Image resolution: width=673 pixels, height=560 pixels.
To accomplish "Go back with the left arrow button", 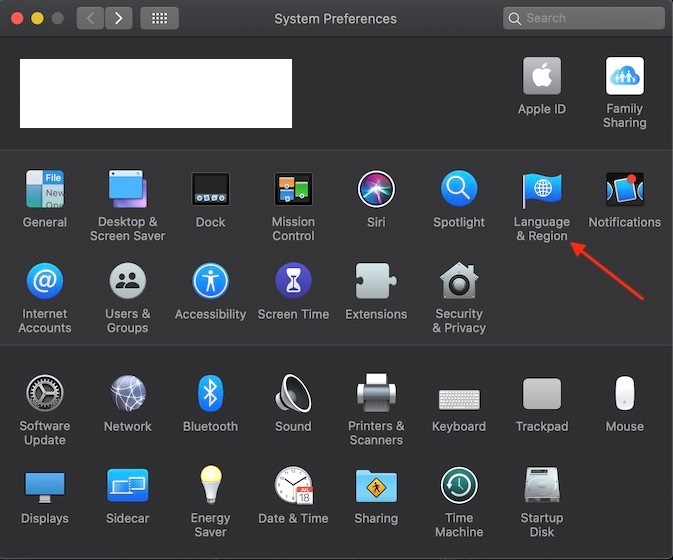I will 90,18.
